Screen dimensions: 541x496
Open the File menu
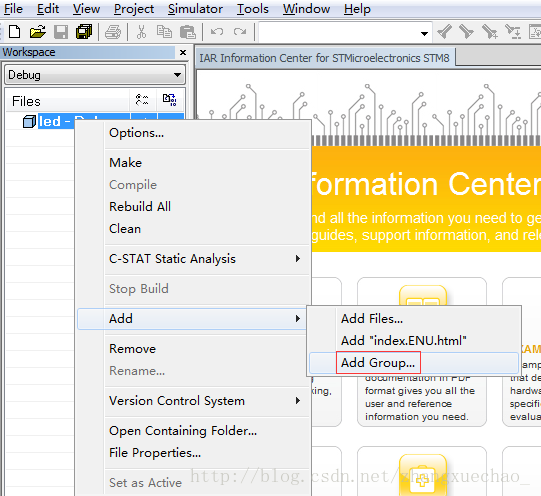click(13, 9)
